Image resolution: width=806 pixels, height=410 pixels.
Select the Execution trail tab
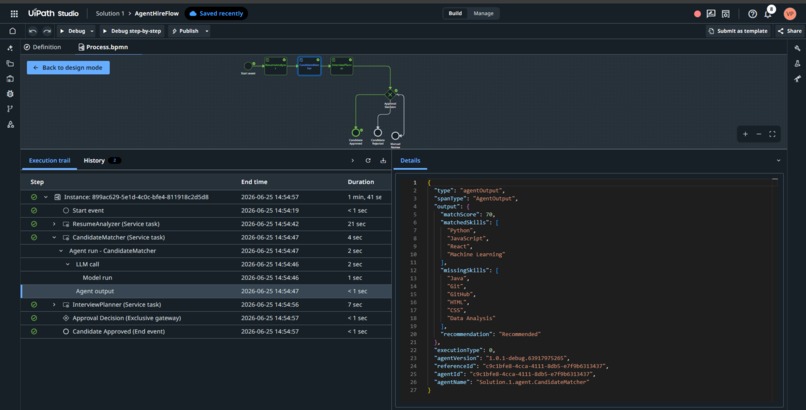[49, 160]
